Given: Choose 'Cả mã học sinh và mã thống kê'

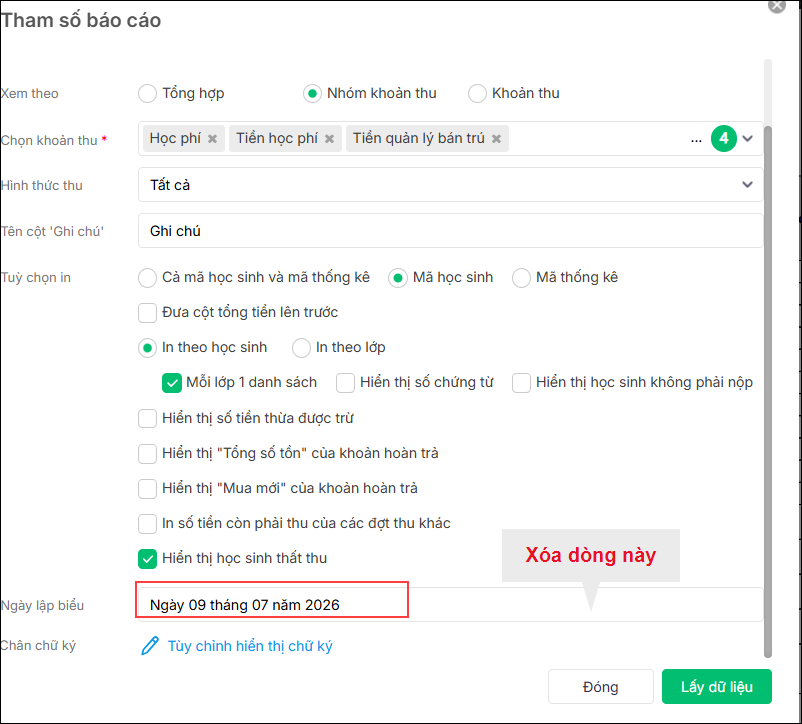Looking at the screenshot, I should click(147, 278).
